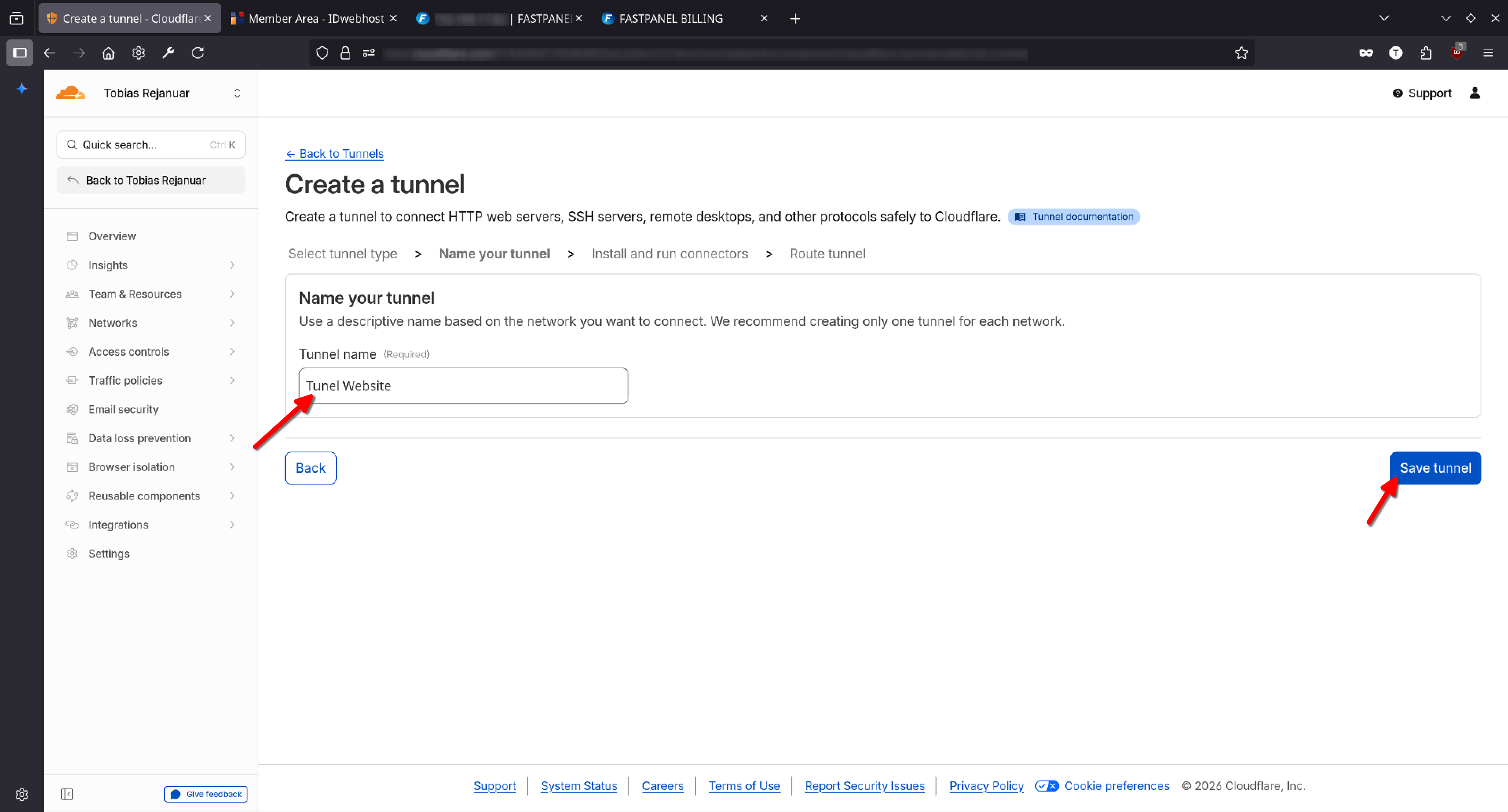
Task: Open the browser home icon
Action: [108, 53]
